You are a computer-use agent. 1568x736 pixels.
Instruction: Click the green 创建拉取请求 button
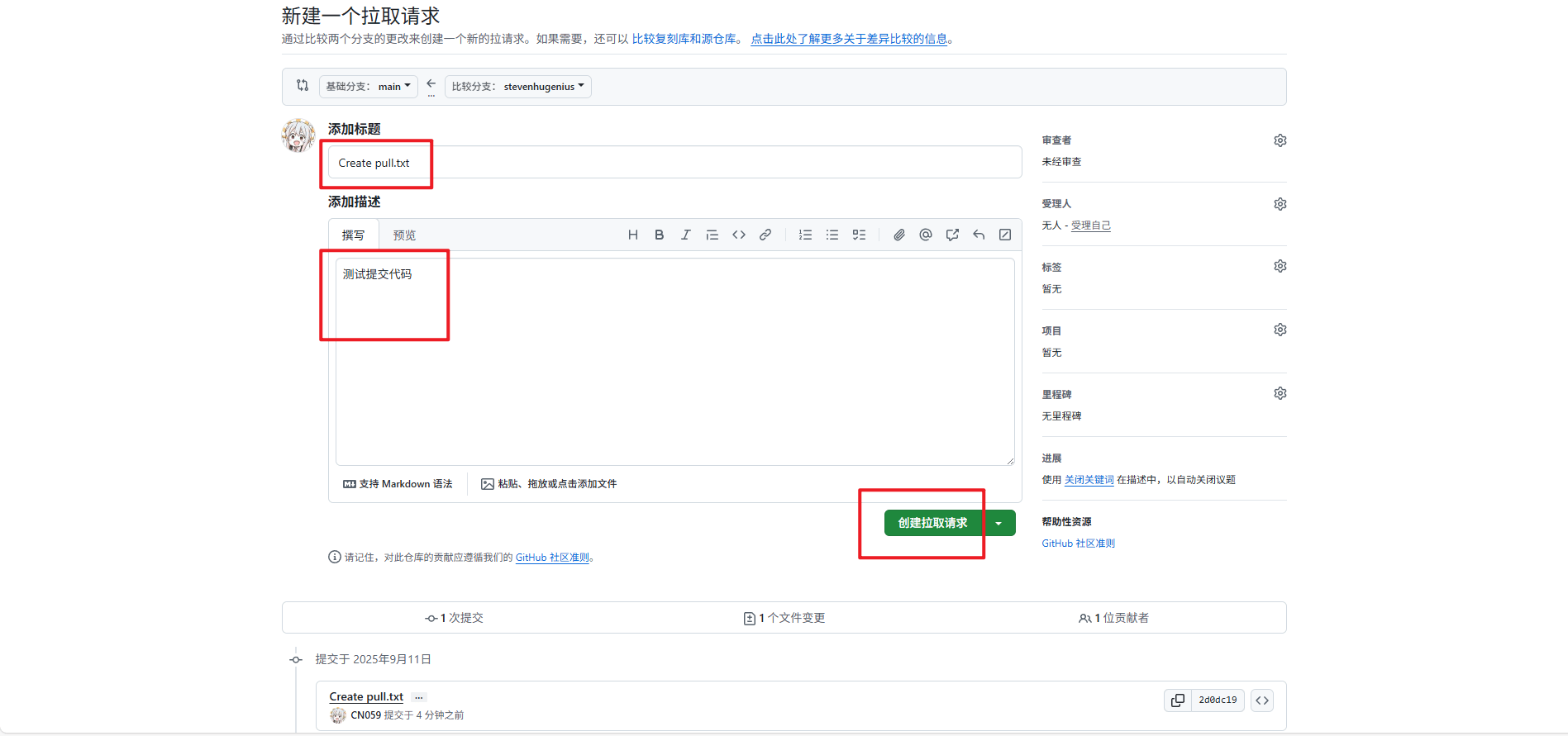click(x=932, y=524)
